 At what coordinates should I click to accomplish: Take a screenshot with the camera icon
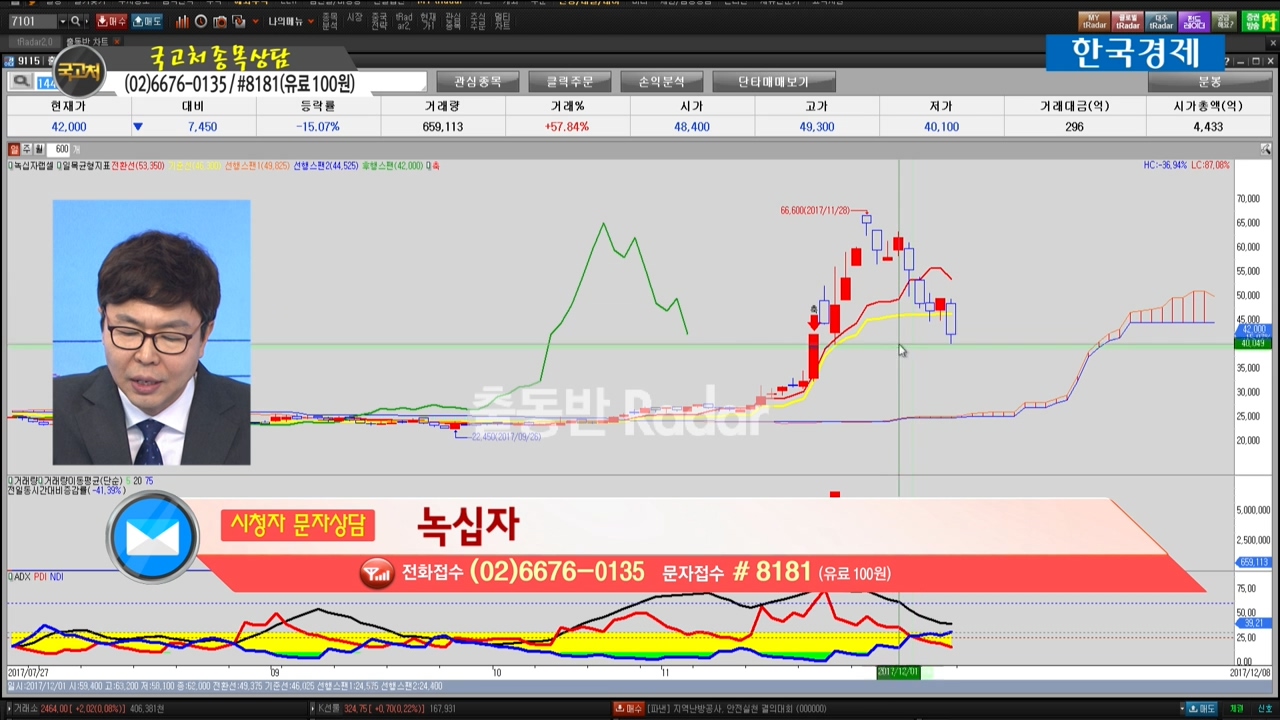[x=220, y=21]
